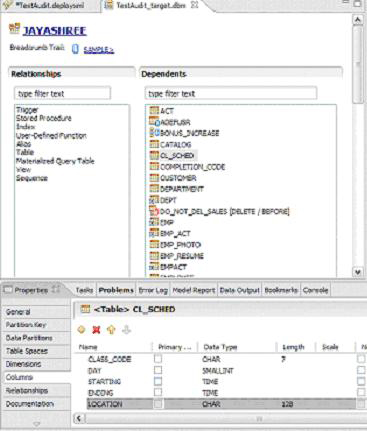Open the Tasks view tab
The image size is (367, 431).
[84, 290]
